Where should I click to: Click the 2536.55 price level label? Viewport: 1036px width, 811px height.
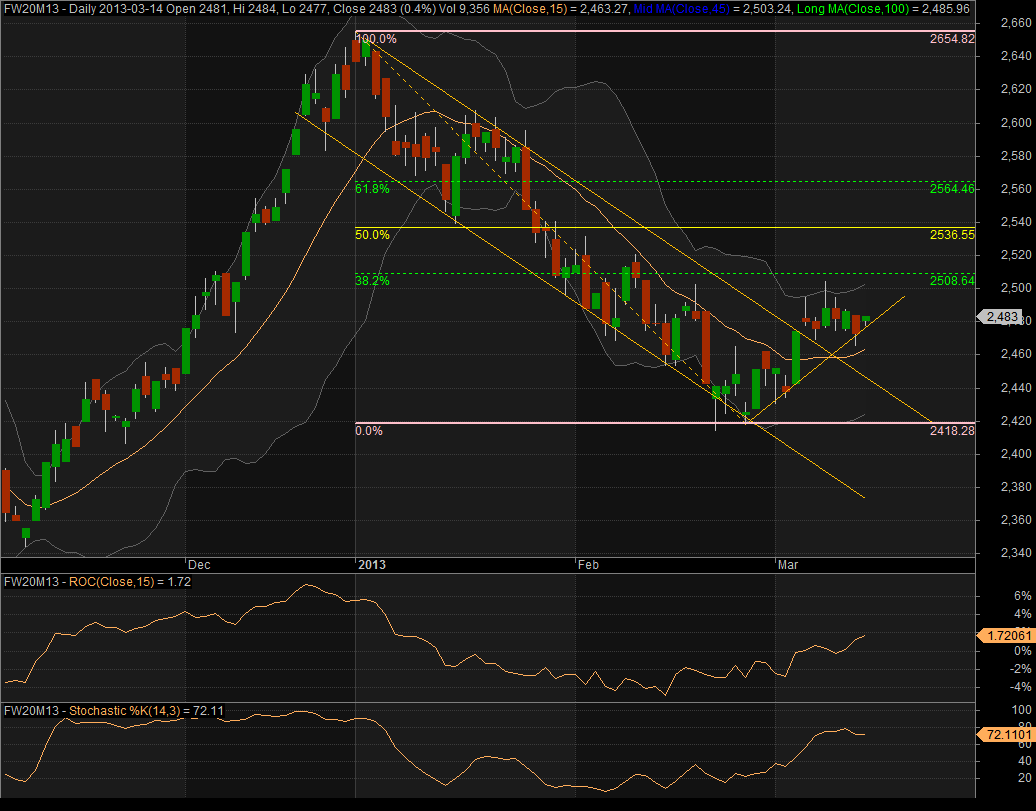click(x=951, y=234)
